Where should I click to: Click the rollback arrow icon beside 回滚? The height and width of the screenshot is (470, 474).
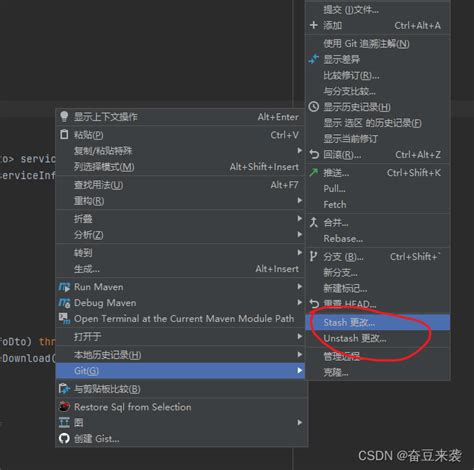[314, 154]
